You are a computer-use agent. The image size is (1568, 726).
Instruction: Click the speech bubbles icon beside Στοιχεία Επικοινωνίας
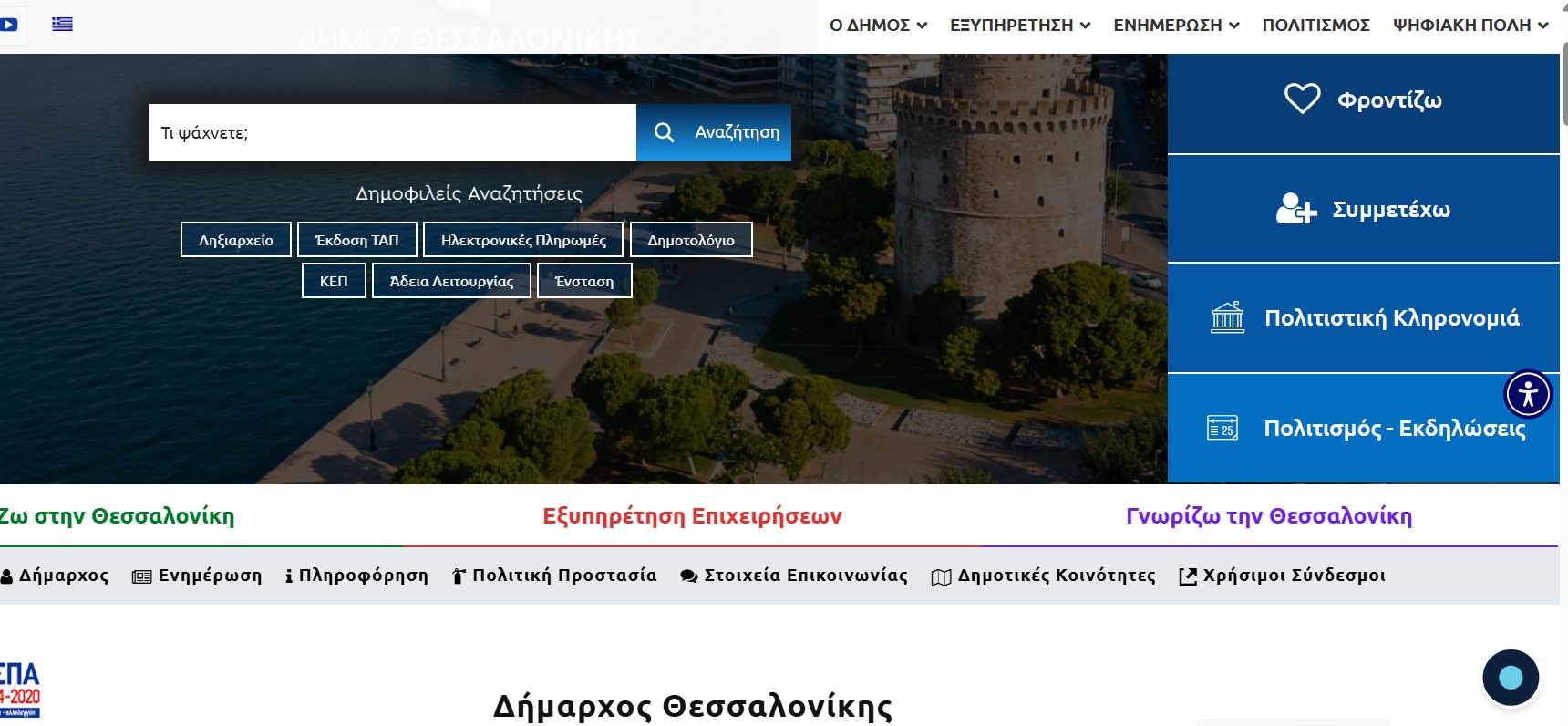pyautogui.click(x=689, y=576)
